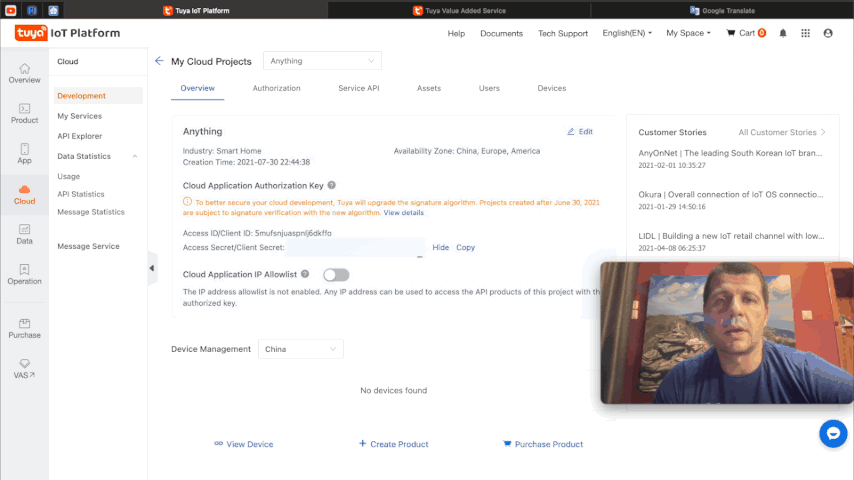
Task: Click the help icon beside IP Allowlist
Action: point(305,274)
